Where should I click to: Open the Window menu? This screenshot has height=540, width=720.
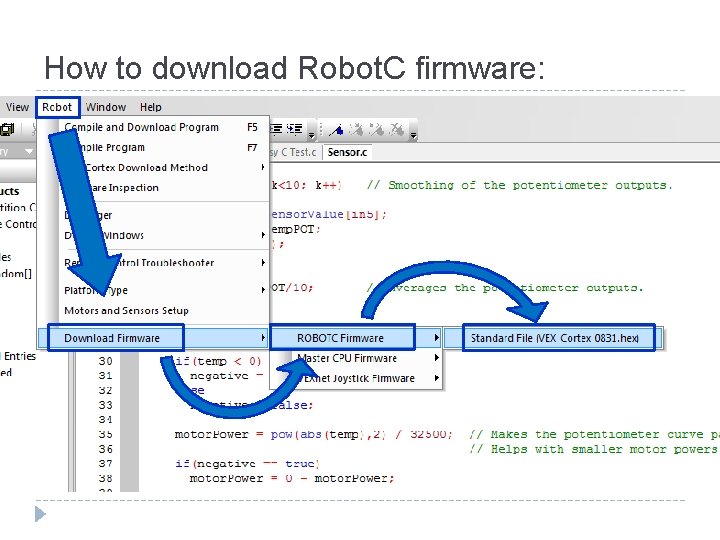(106, 107)
